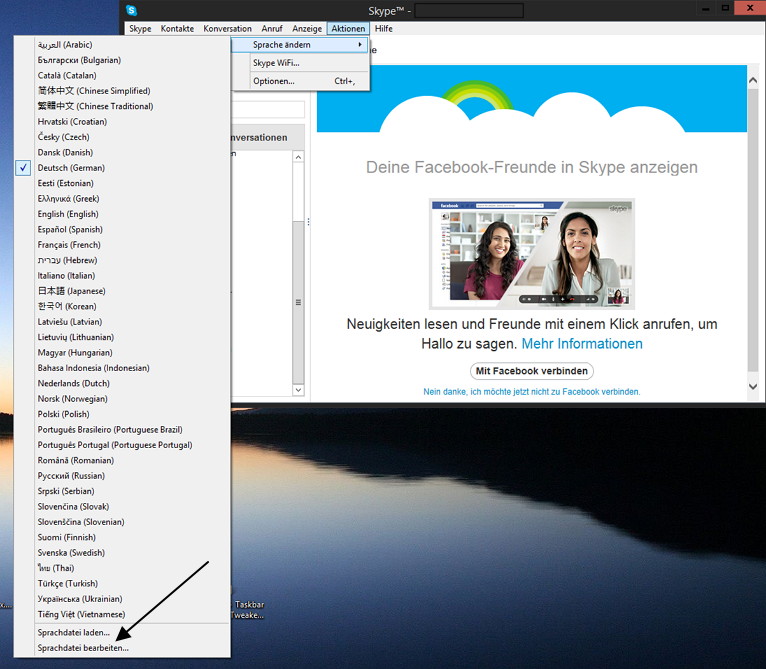
Task: Select Українська (Ukrainian)
Action: pos(122,599)
